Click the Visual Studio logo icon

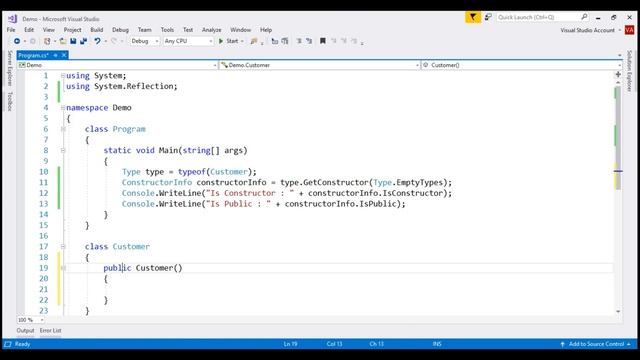(12, 19)
